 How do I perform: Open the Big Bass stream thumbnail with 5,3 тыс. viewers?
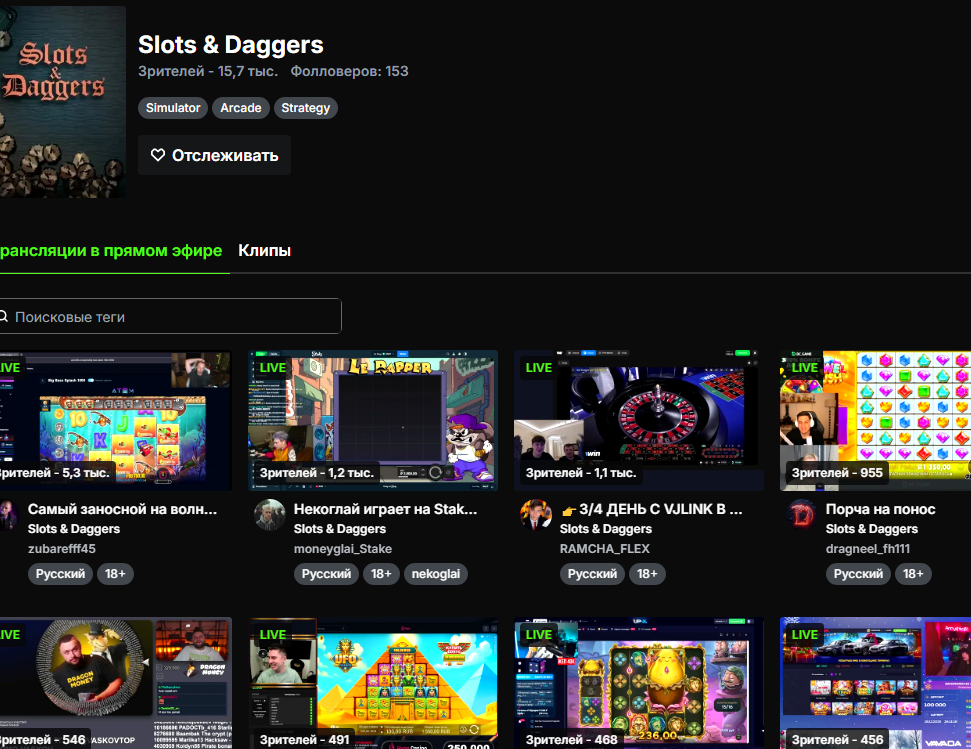[116, 421]
